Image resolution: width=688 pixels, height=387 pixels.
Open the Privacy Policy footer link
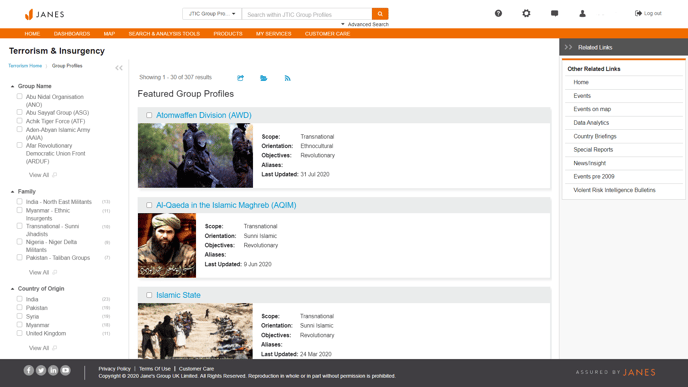[x=115, y=369]
